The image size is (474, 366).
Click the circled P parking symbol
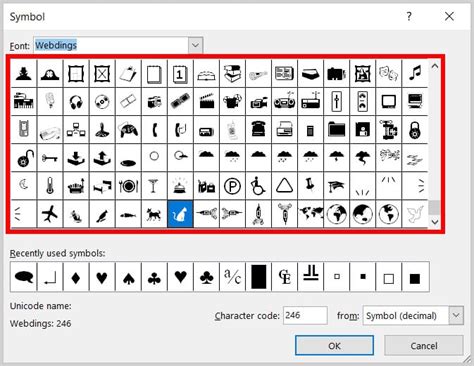tap(232, 186)
